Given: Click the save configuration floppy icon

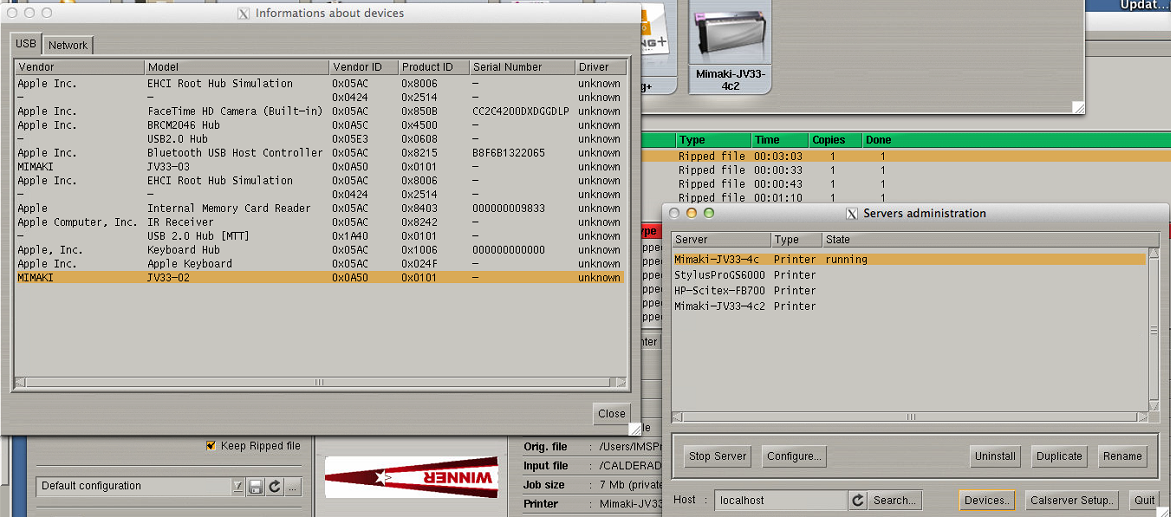Looking at the screenshot, I should (255, 487).
